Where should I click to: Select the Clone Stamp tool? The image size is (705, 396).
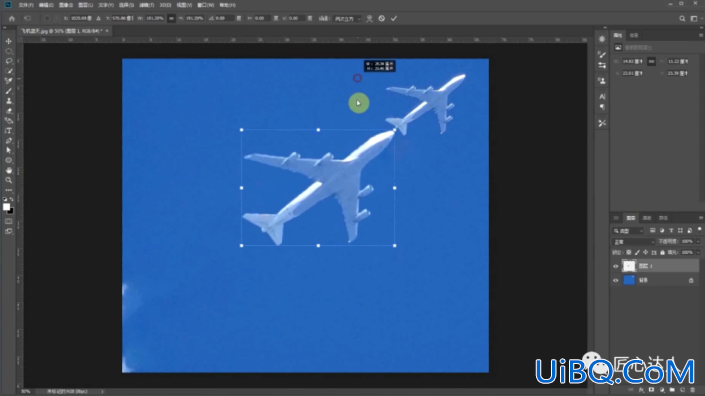pos(9,101)
